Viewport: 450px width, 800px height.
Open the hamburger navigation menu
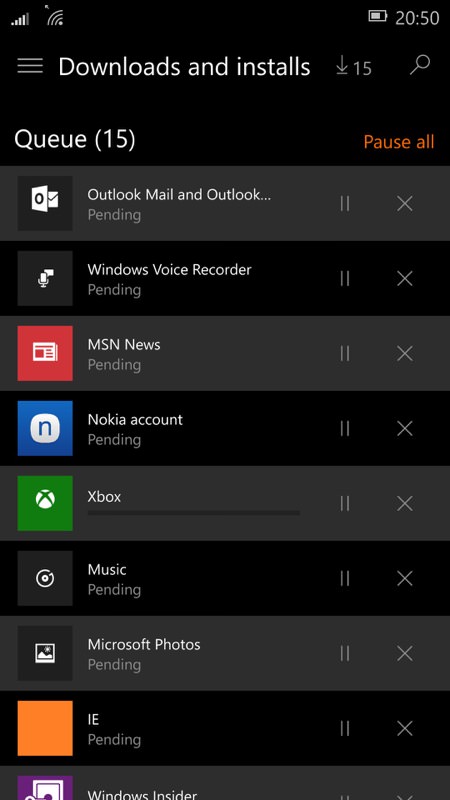30,66
